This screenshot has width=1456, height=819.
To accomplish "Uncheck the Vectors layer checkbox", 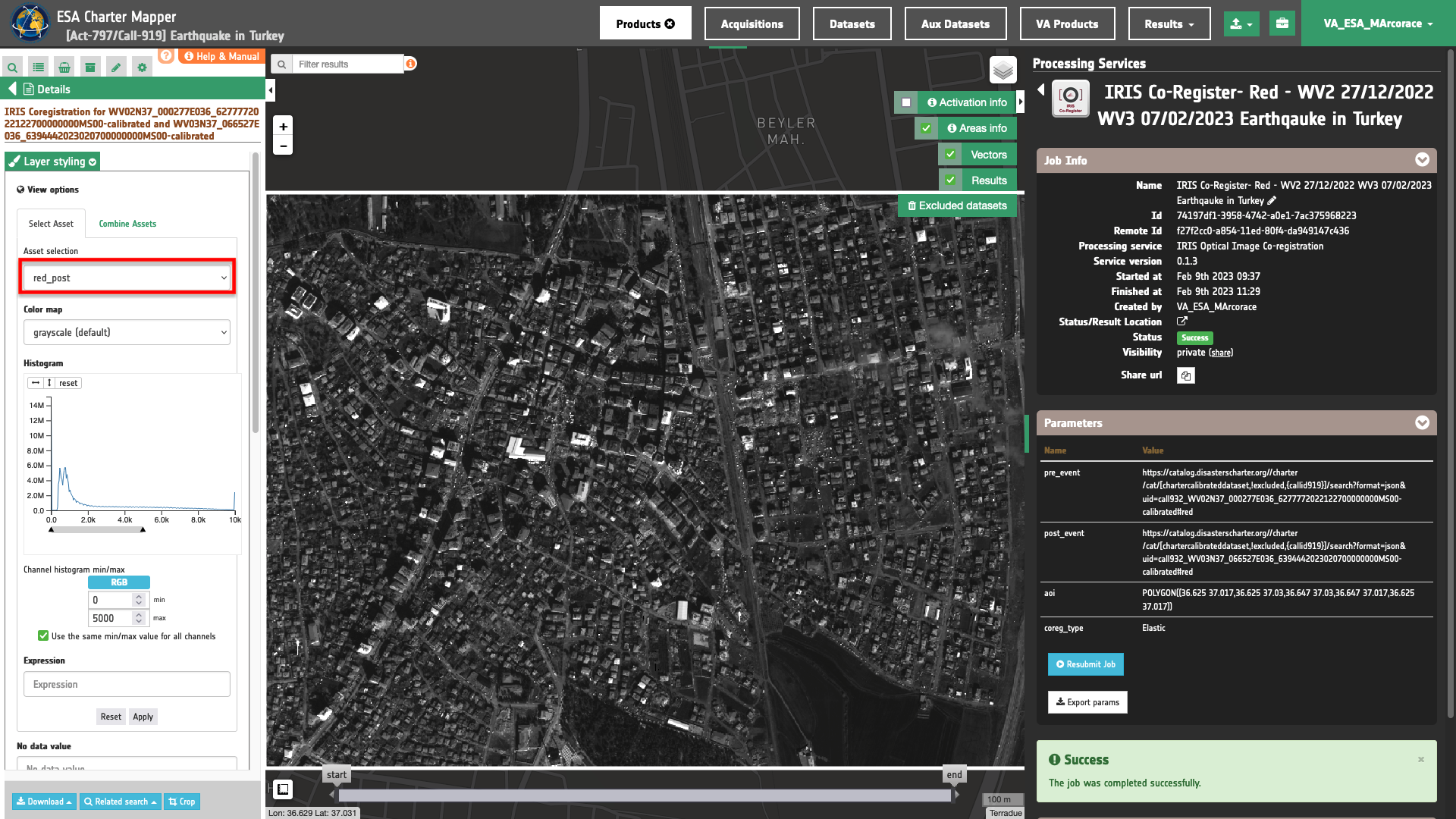I will click(x=950, y=155).
